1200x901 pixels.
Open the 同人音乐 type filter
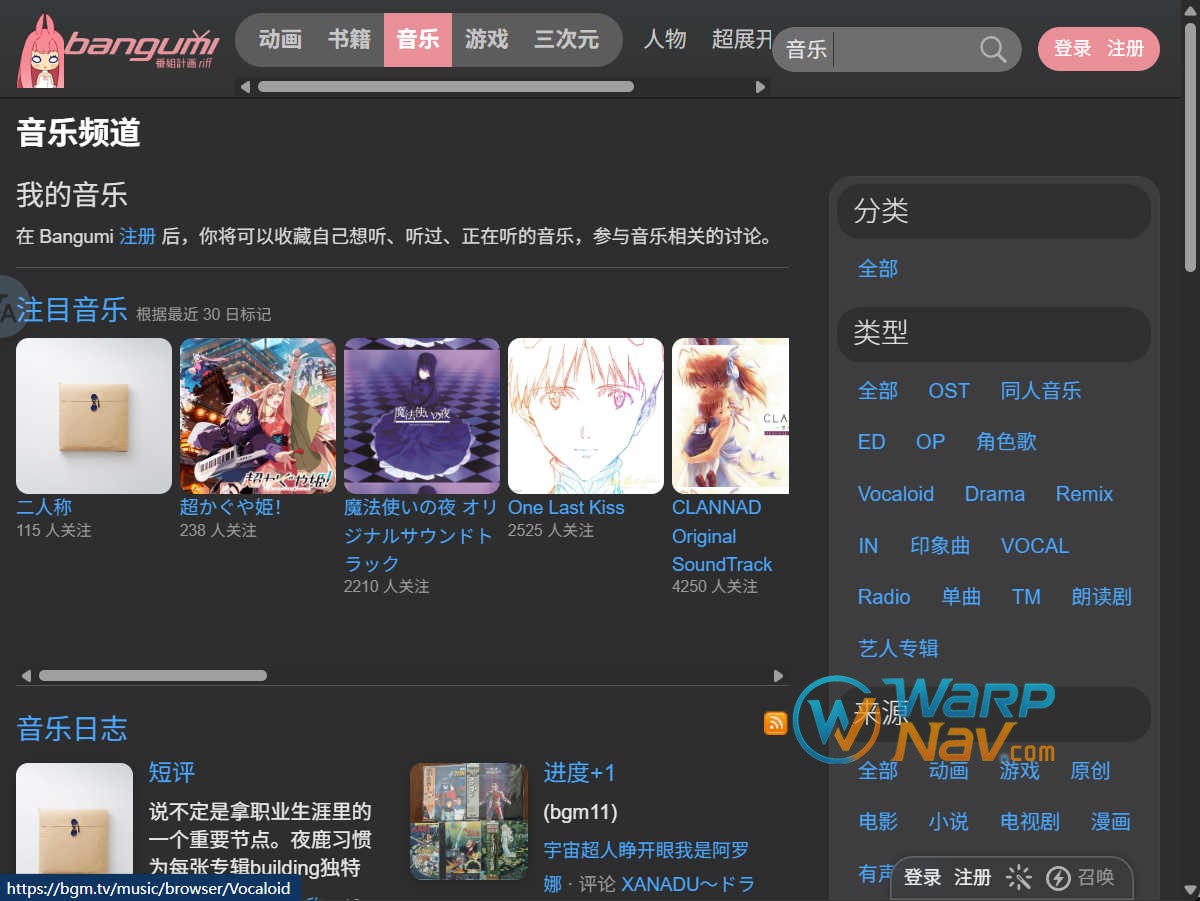(1040, 391)
